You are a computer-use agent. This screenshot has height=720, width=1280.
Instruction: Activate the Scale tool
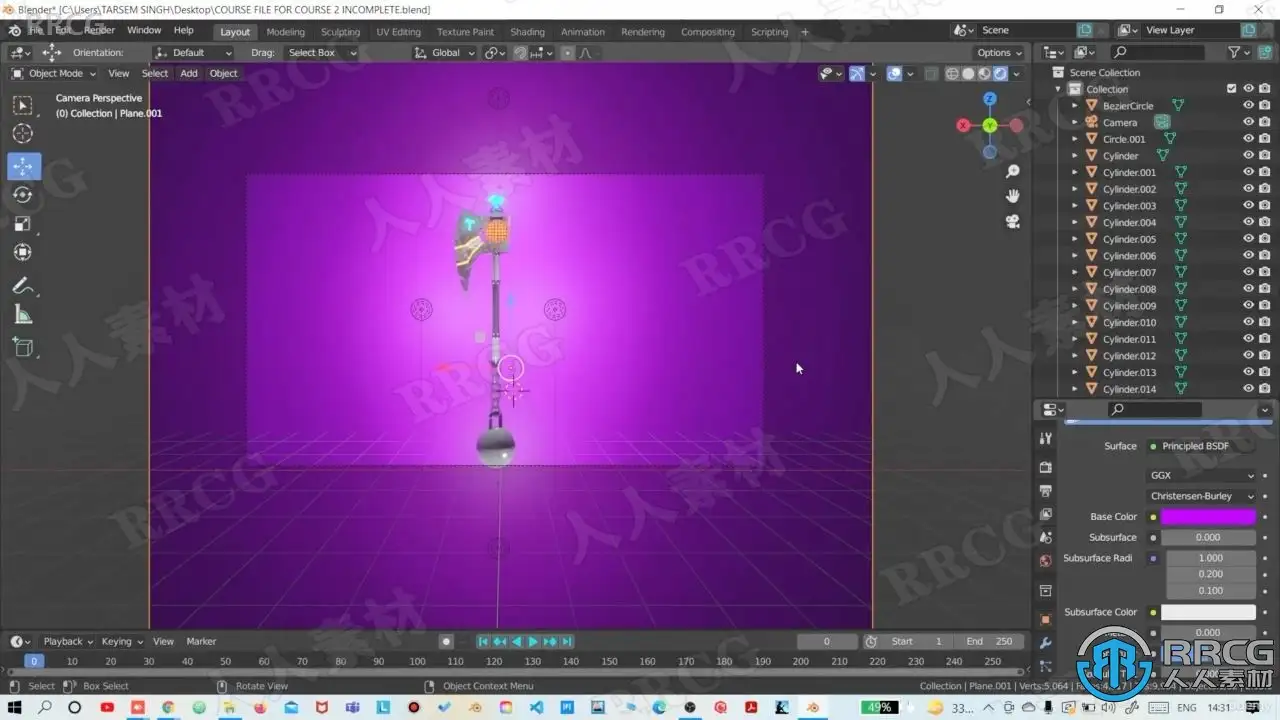click(22, 224)
